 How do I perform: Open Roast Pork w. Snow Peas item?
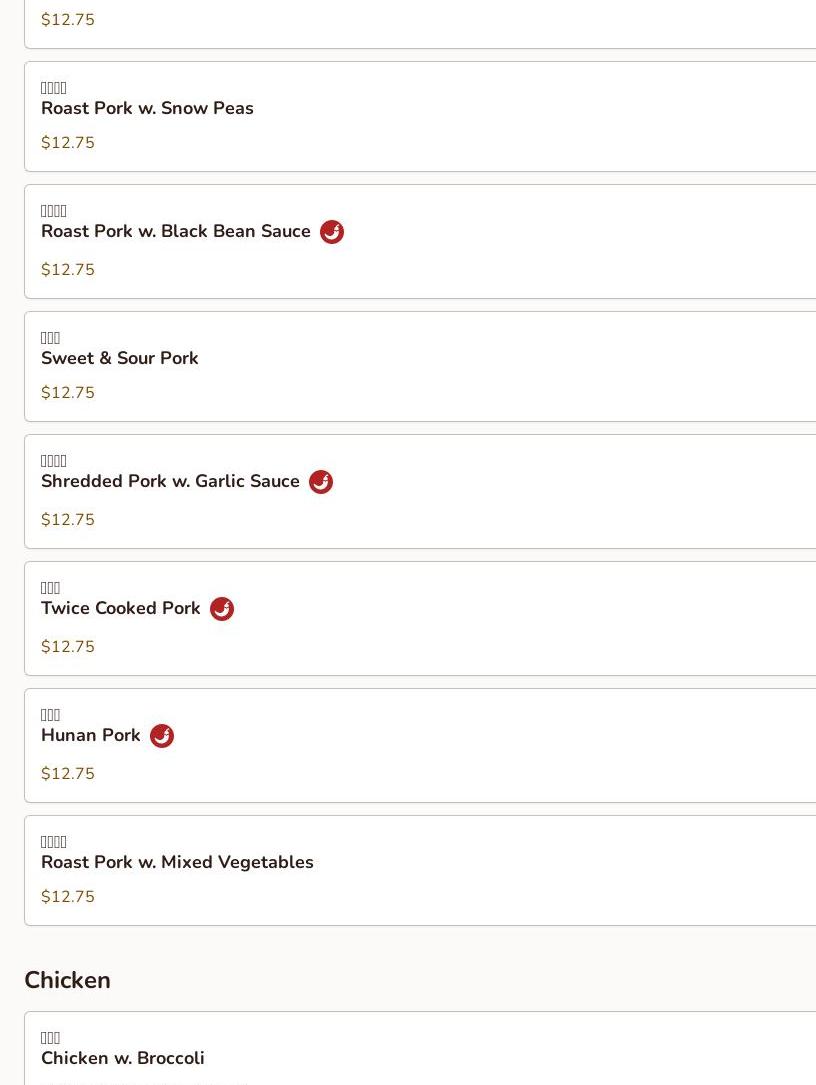pos(147,108)
